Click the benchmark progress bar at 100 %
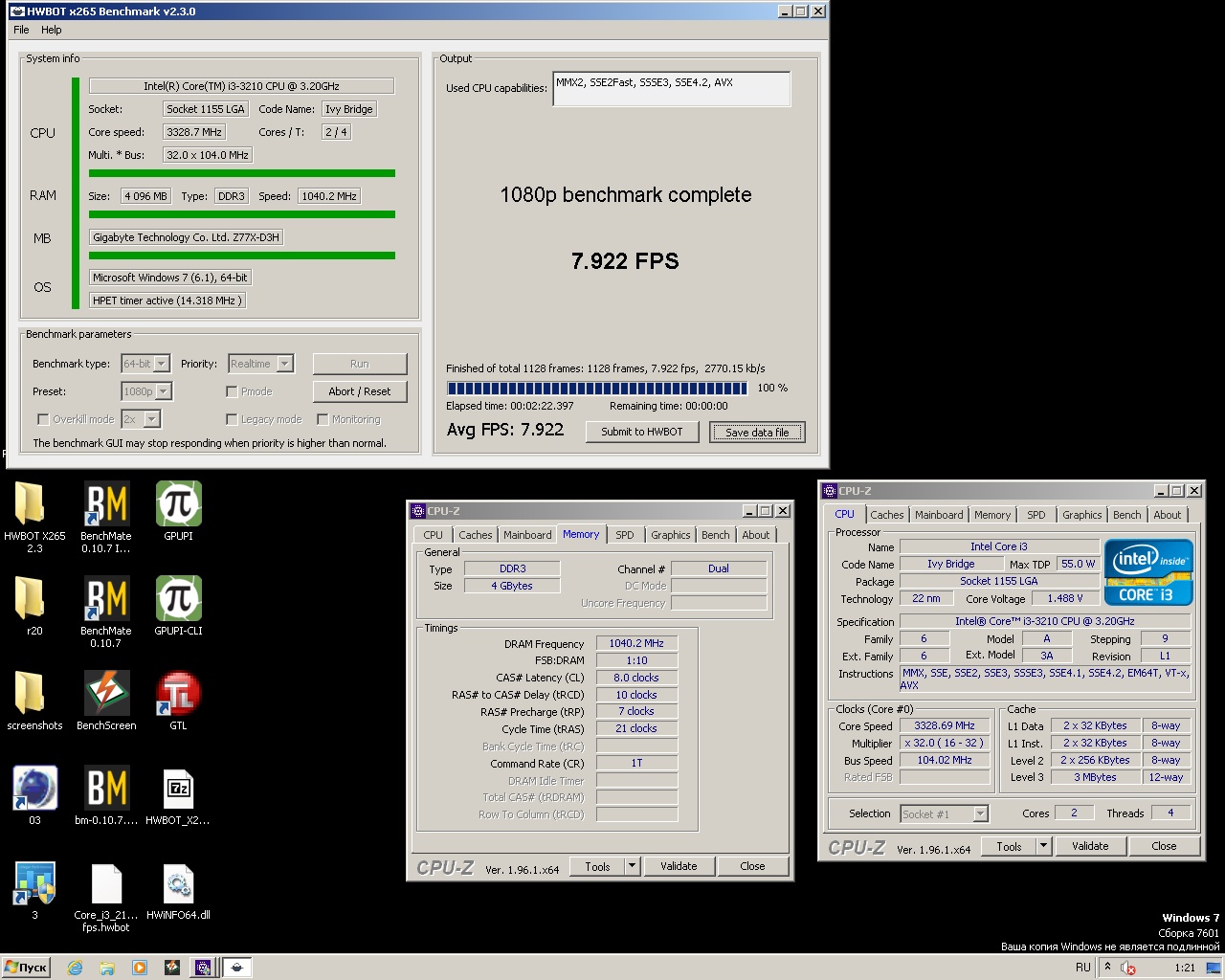 [x=597, y=389]
